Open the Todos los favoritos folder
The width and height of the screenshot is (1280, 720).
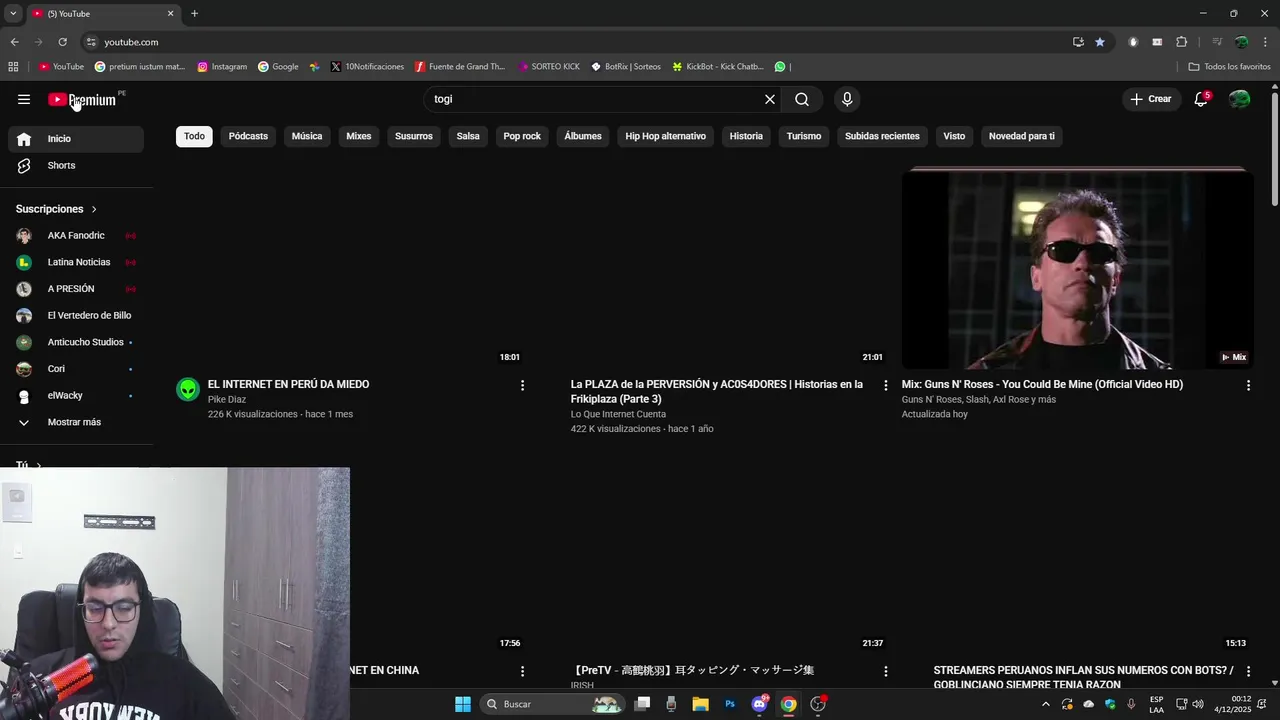coord(1230,67)
